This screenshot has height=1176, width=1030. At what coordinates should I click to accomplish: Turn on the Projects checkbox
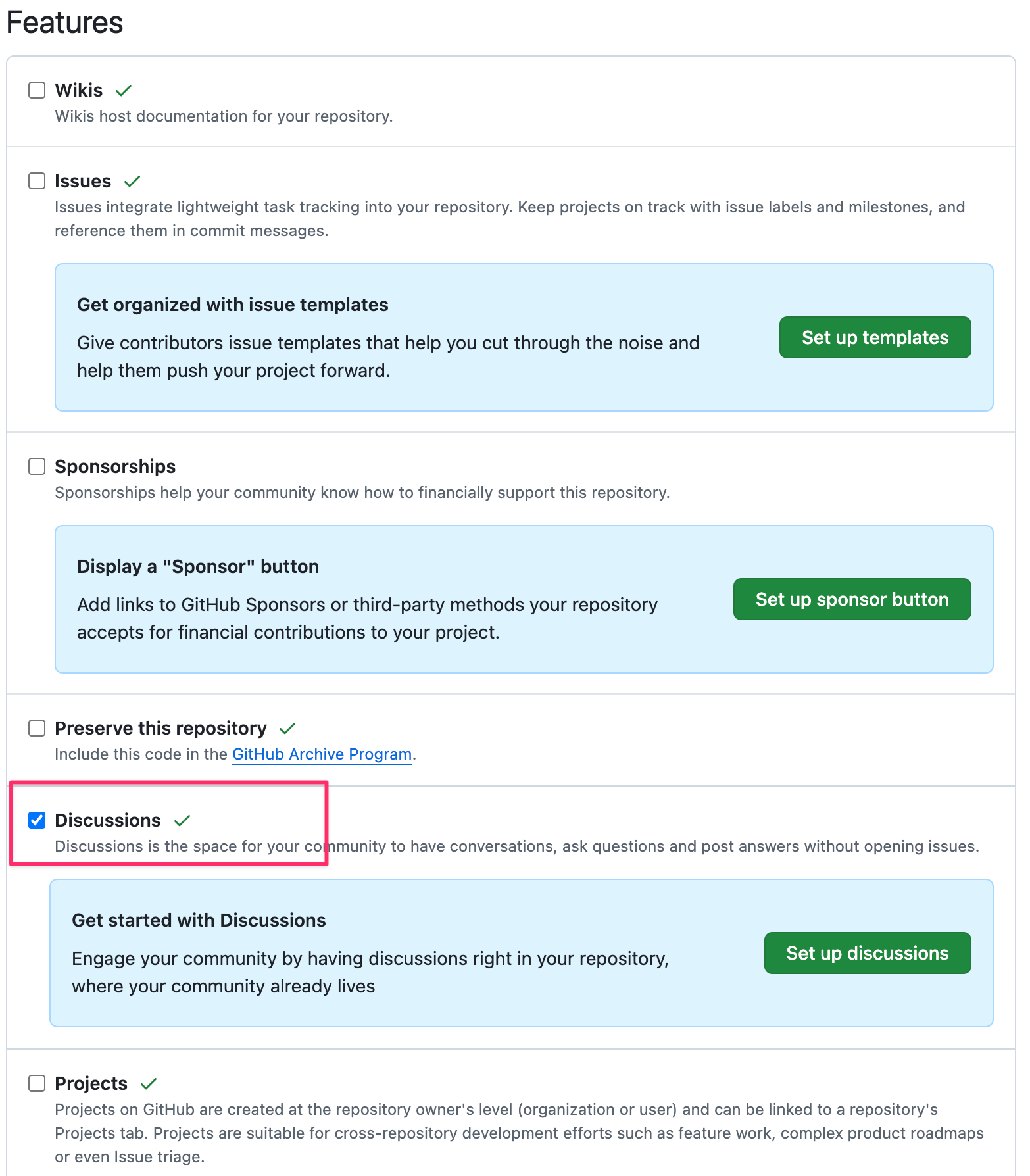37,1083
